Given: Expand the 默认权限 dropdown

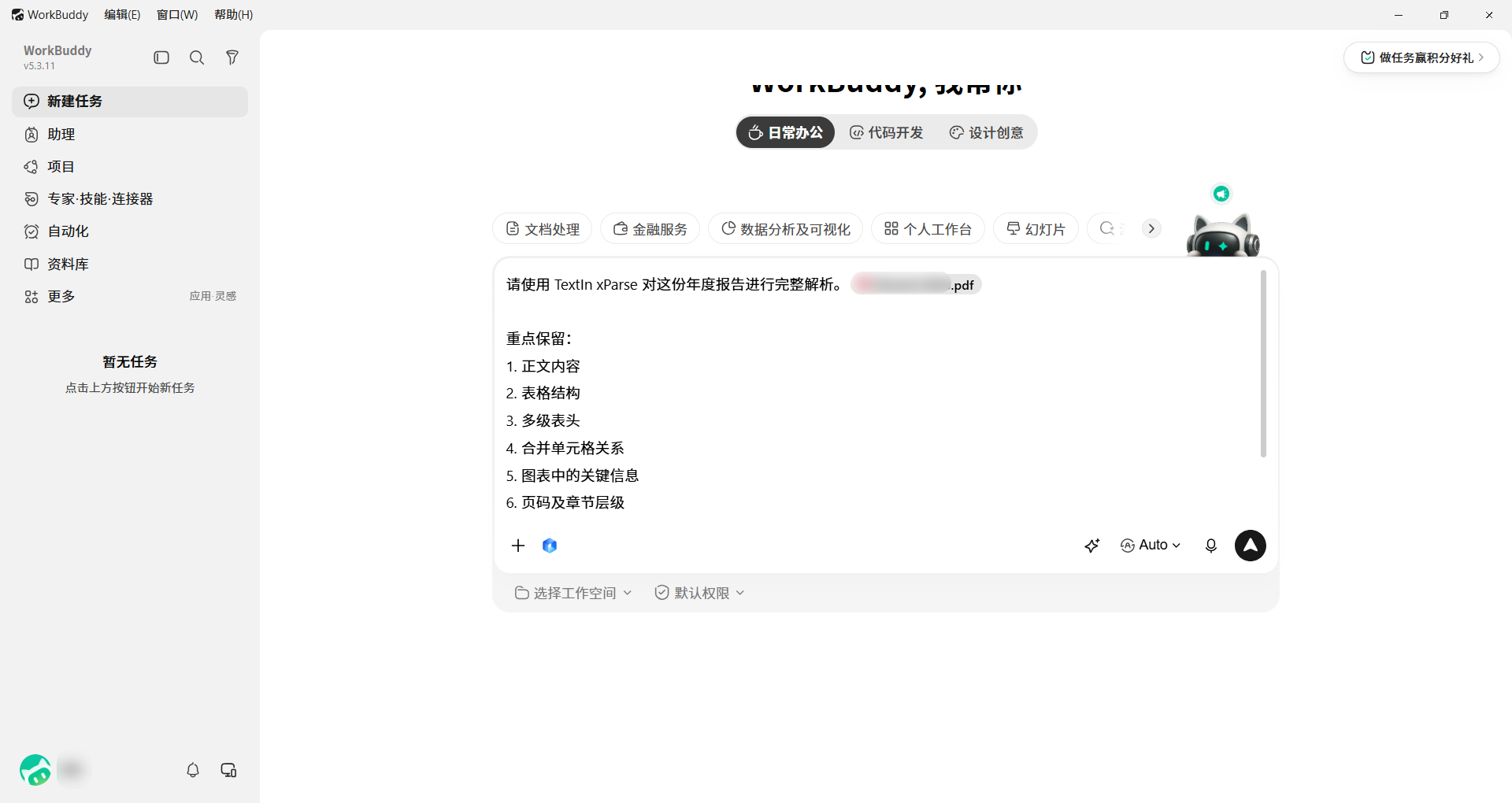Looking at the screenshot, I should point(699,593).
